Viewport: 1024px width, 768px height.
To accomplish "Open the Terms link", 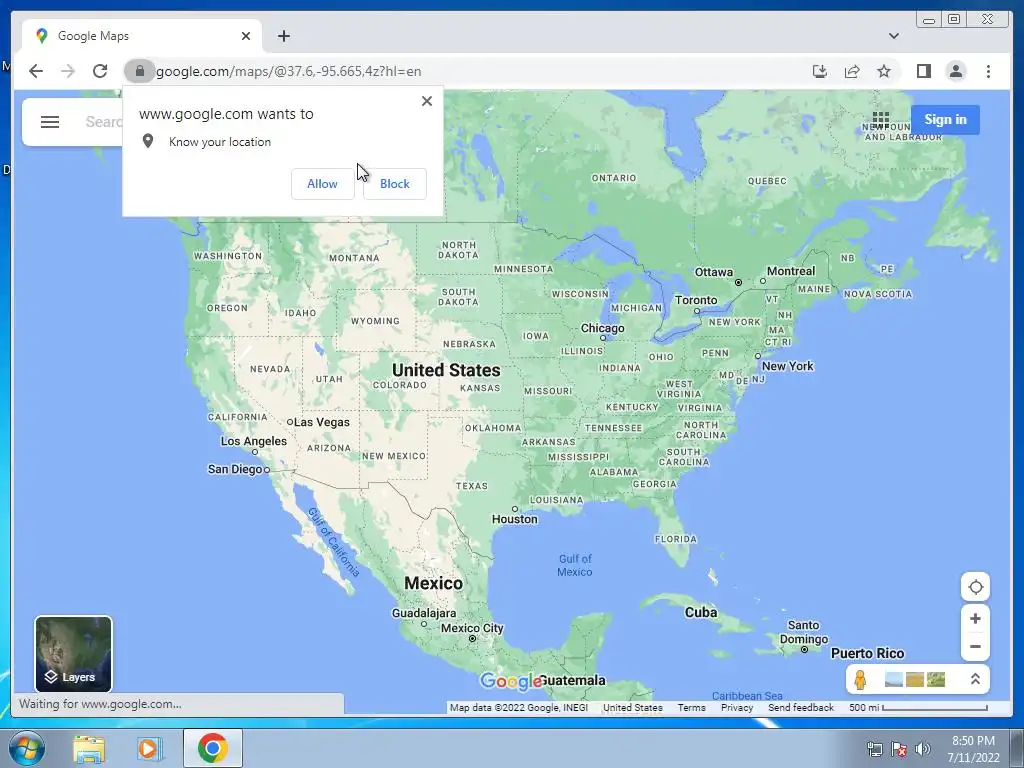I will (692, 707).
